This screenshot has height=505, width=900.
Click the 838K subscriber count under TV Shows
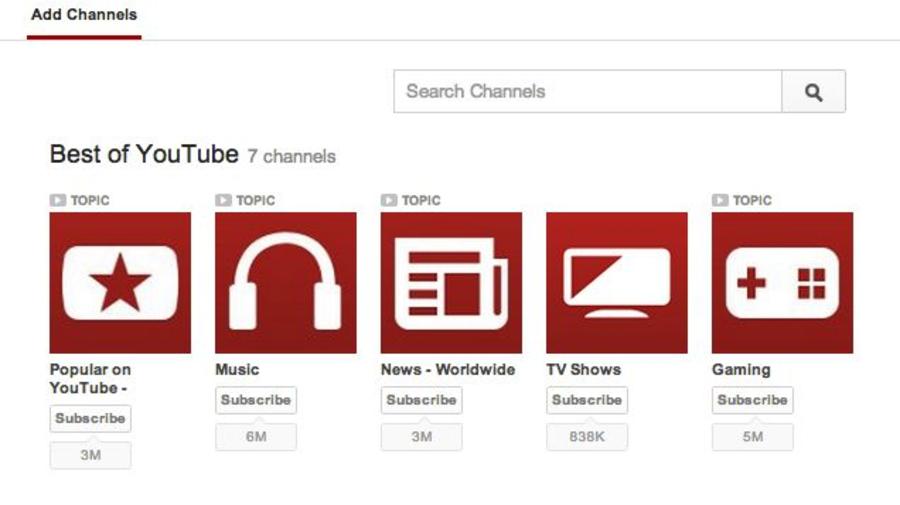[x=587, y=437]
